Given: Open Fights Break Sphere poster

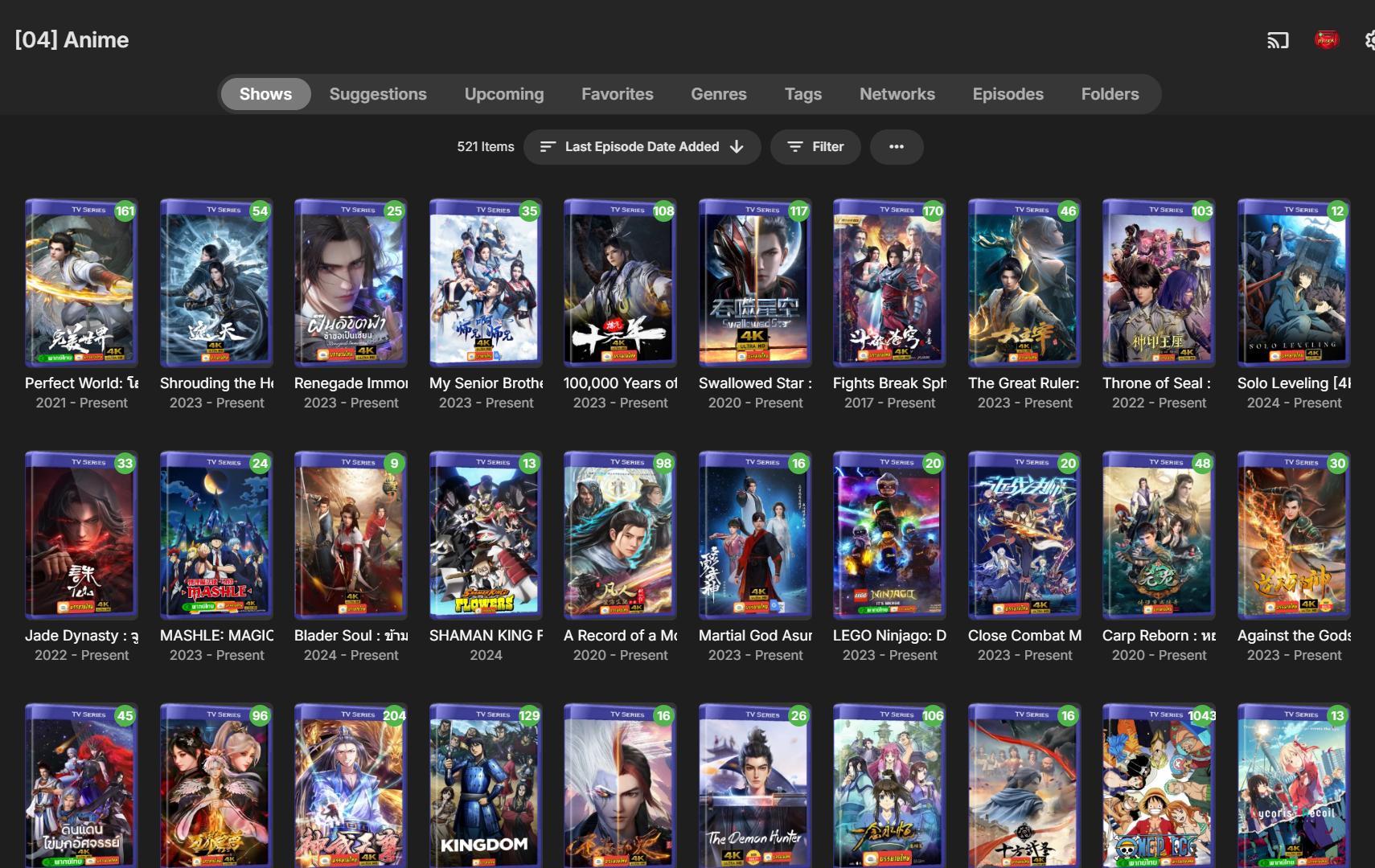Looking at the screenshot, I should coord(889,283).
